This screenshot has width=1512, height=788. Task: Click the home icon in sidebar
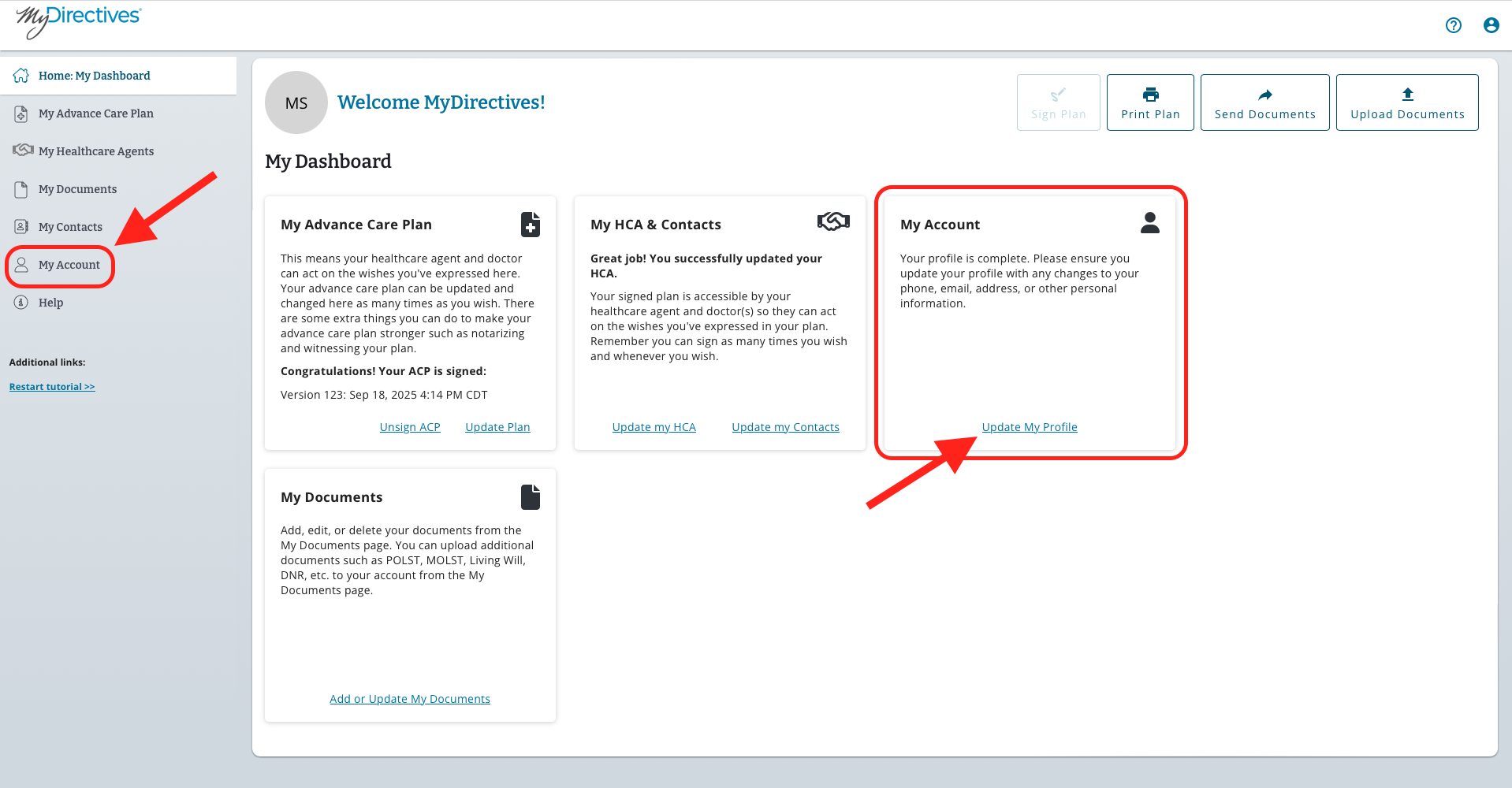coord(21,76)
